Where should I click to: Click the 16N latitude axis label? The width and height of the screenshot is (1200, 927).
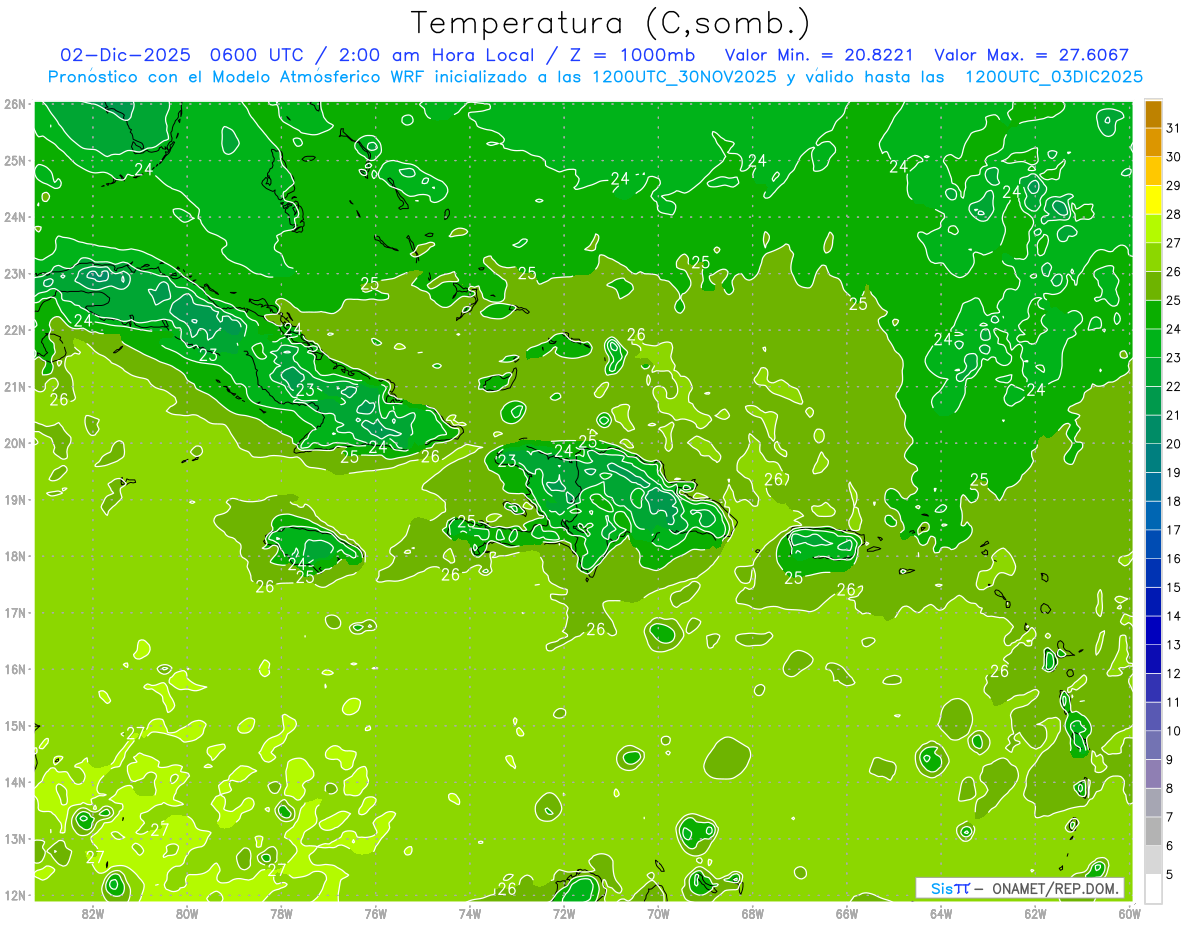click(x=14, y=669)
